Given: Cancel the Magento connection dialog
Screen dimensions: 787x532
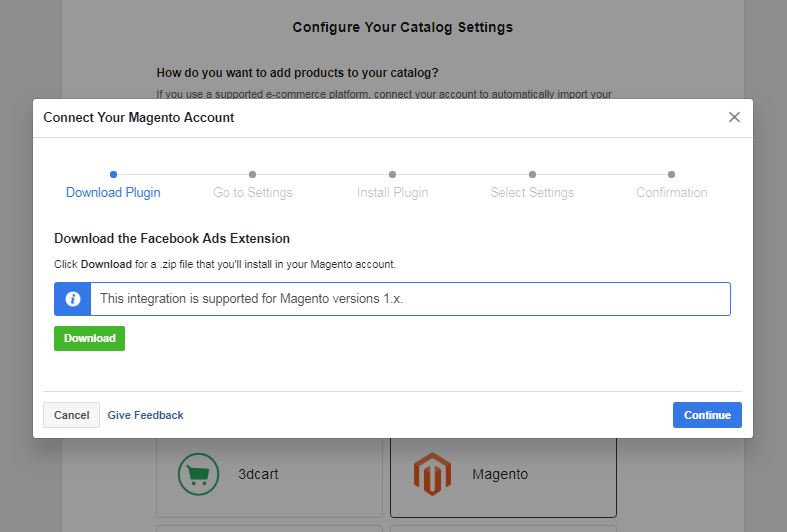Looking at the screenshot, I should point(71,415).
